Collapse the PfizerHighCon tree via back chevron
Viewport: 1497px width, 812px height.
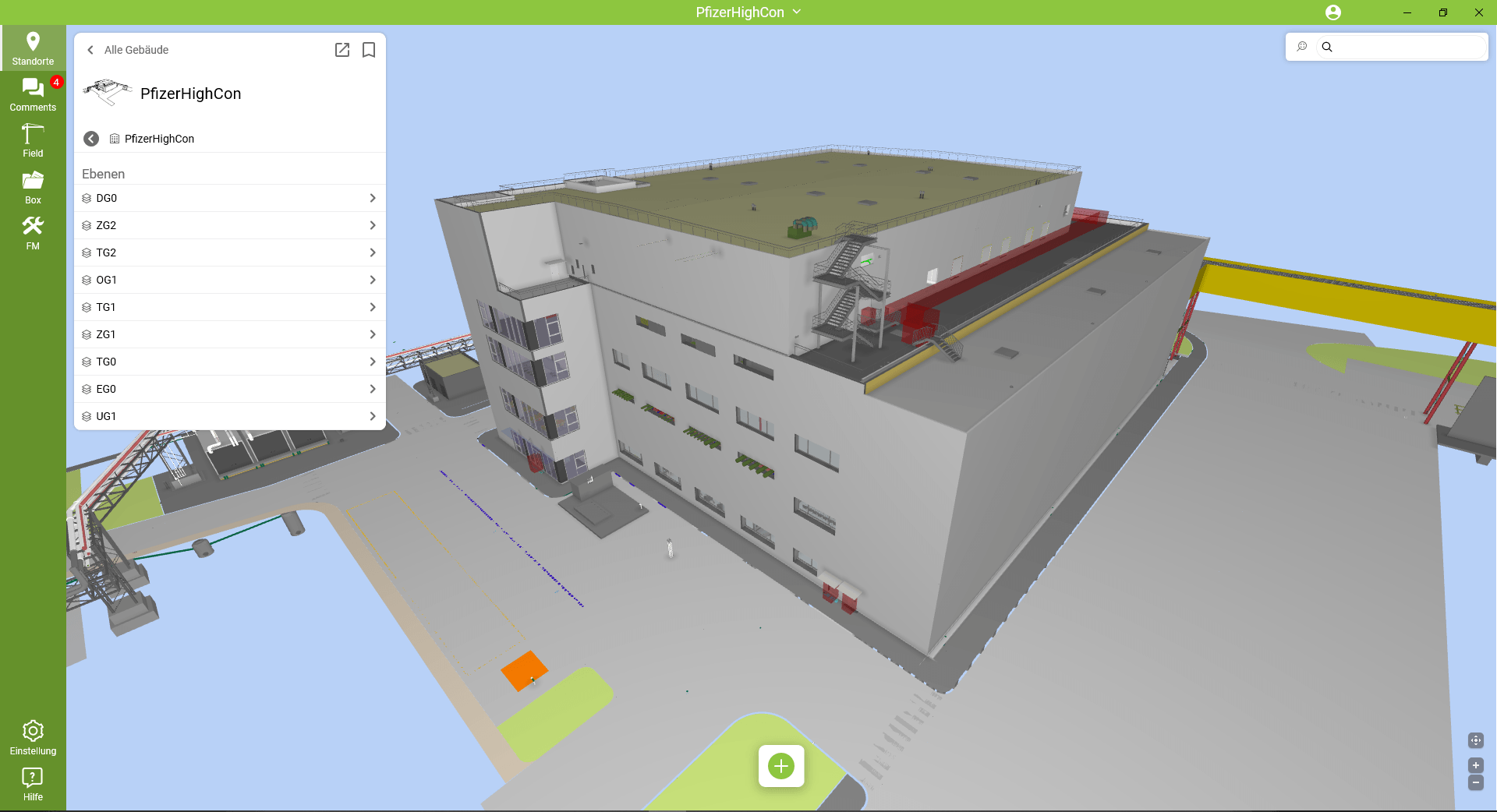pyautogui.click(x=90, y=139)
